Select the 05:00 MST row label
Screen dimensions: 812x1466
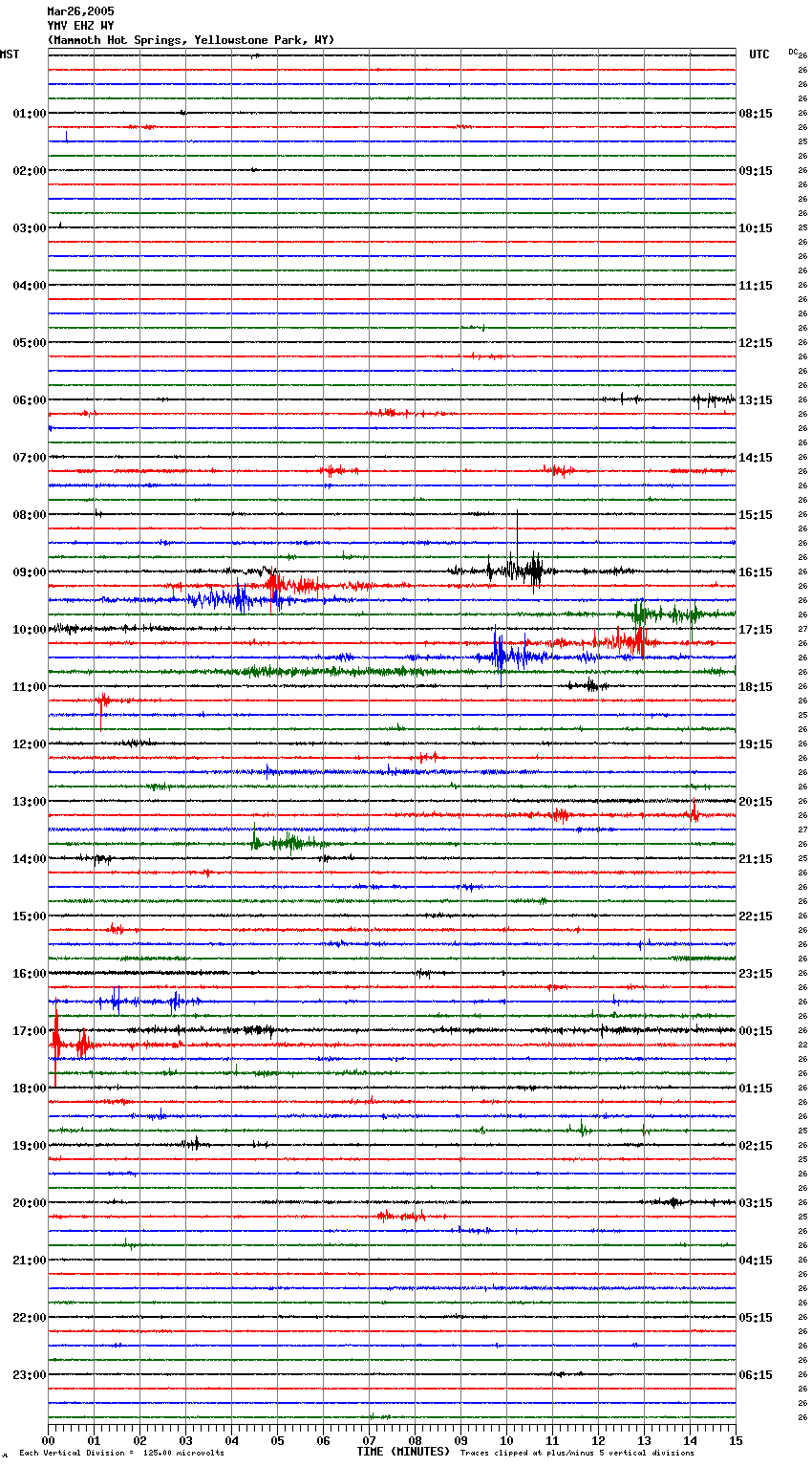(30, 343)
